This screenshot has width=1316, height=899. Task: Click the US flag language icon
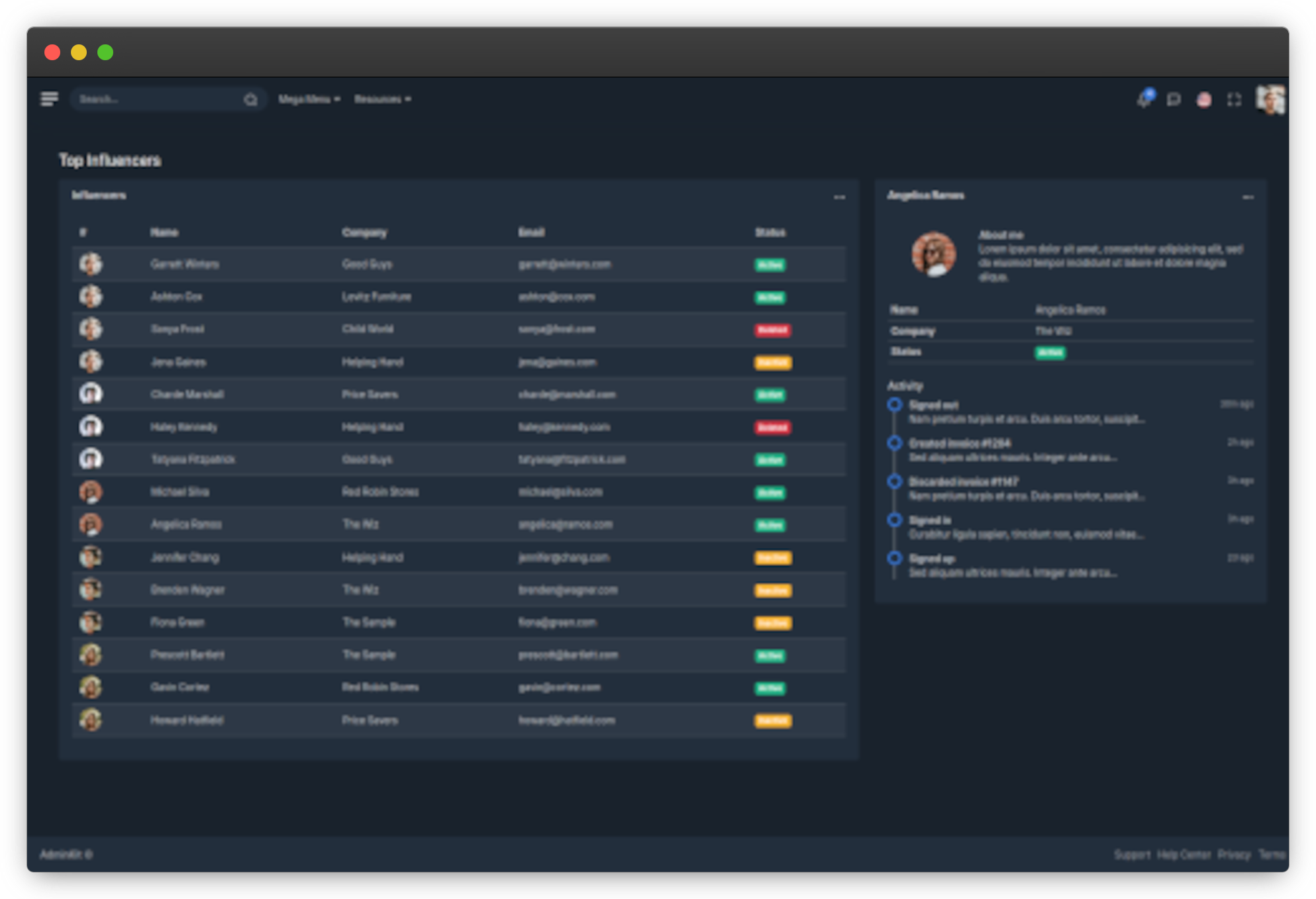(x=1204, y=99)
